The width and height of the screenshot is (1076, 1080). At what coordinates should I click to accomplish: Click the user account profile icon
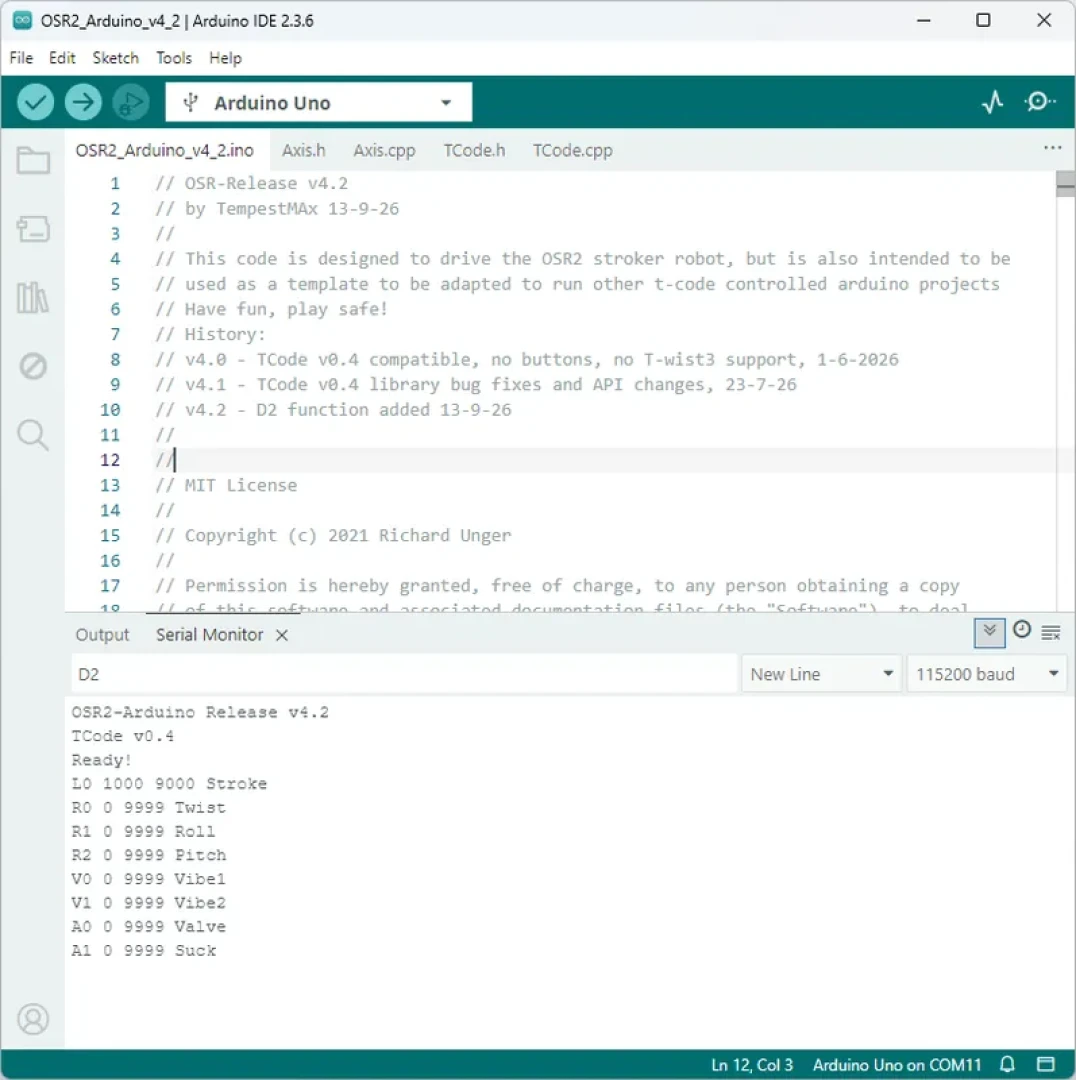33,1019
